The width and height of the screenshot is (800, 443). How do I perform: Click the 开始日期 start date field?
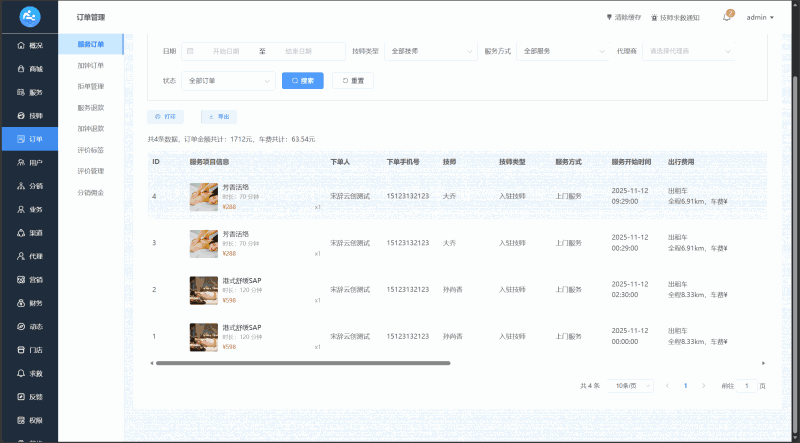[x=226, y=51]
